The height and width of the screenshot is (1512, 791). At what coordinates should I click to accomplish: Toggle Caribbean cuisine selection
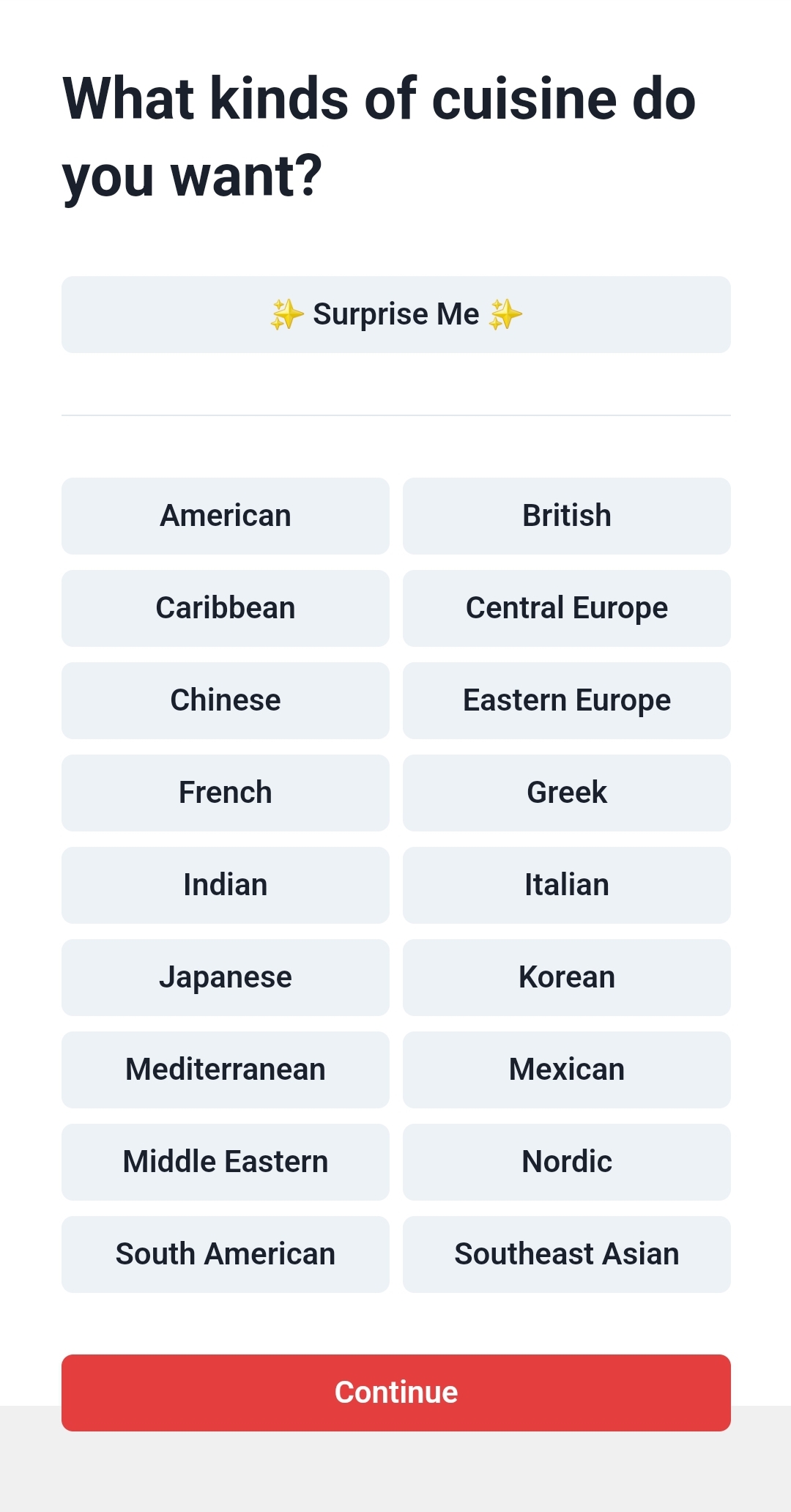[226, 608]
